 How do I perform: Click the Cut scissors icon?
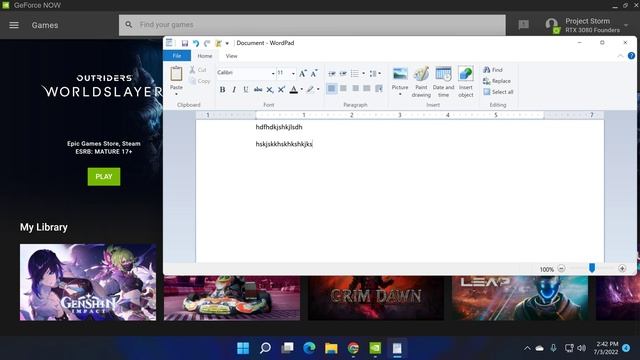tap(192, 70)
